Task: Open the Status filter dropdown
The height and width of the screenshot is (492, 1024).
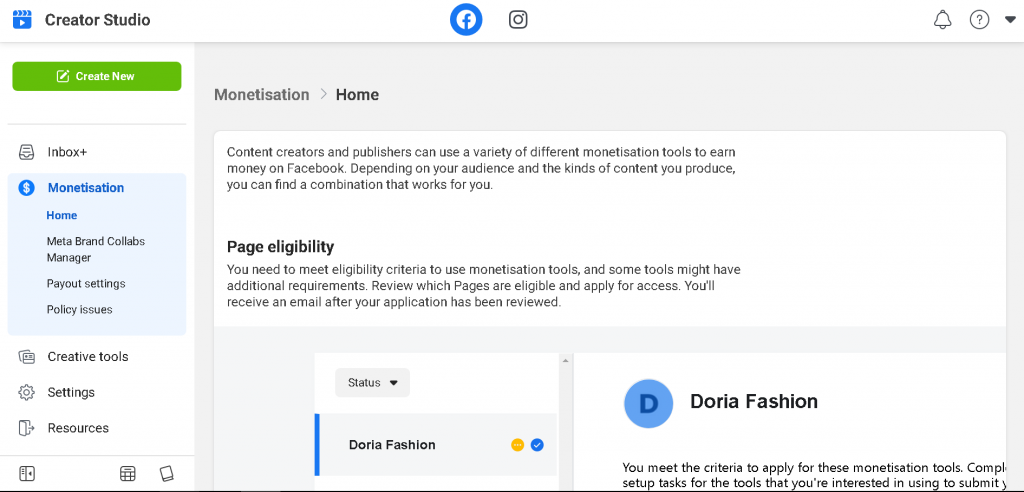Action: pyautogui.click(x=372, y=383)
